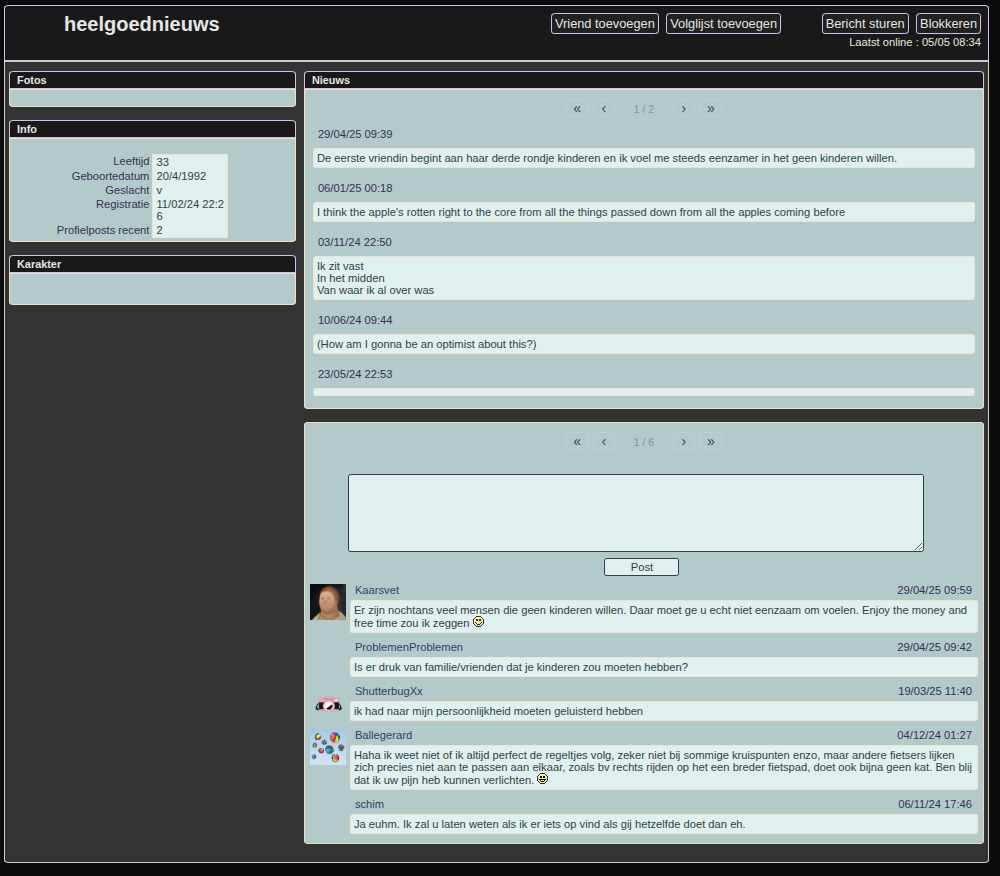Click the Registratie date value
Viewport: 1000px width, 876px height.
190,210
